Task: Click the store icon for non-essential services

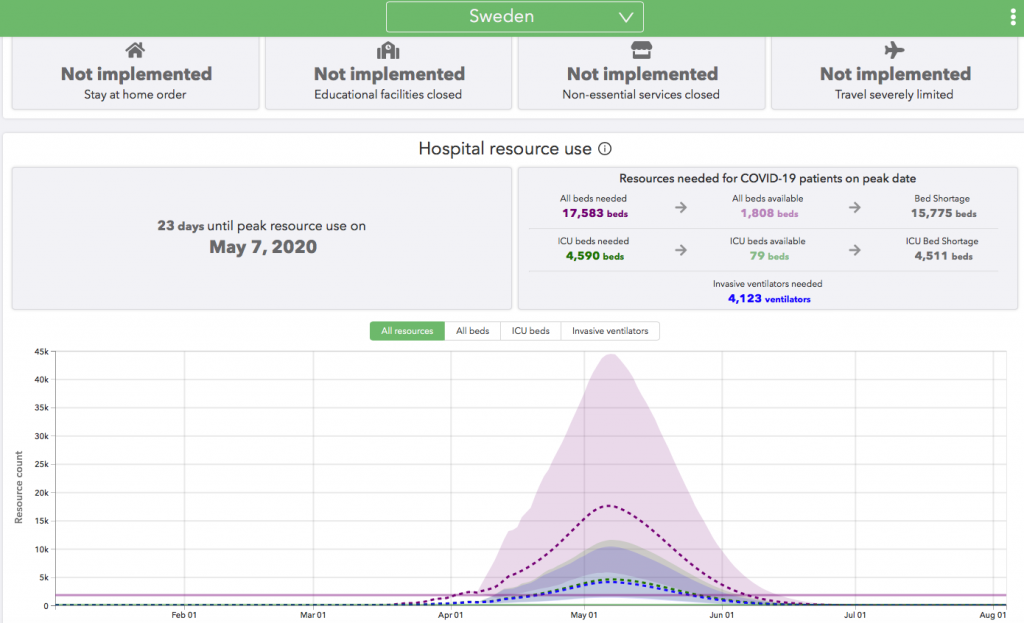Action: click(641, 50)
